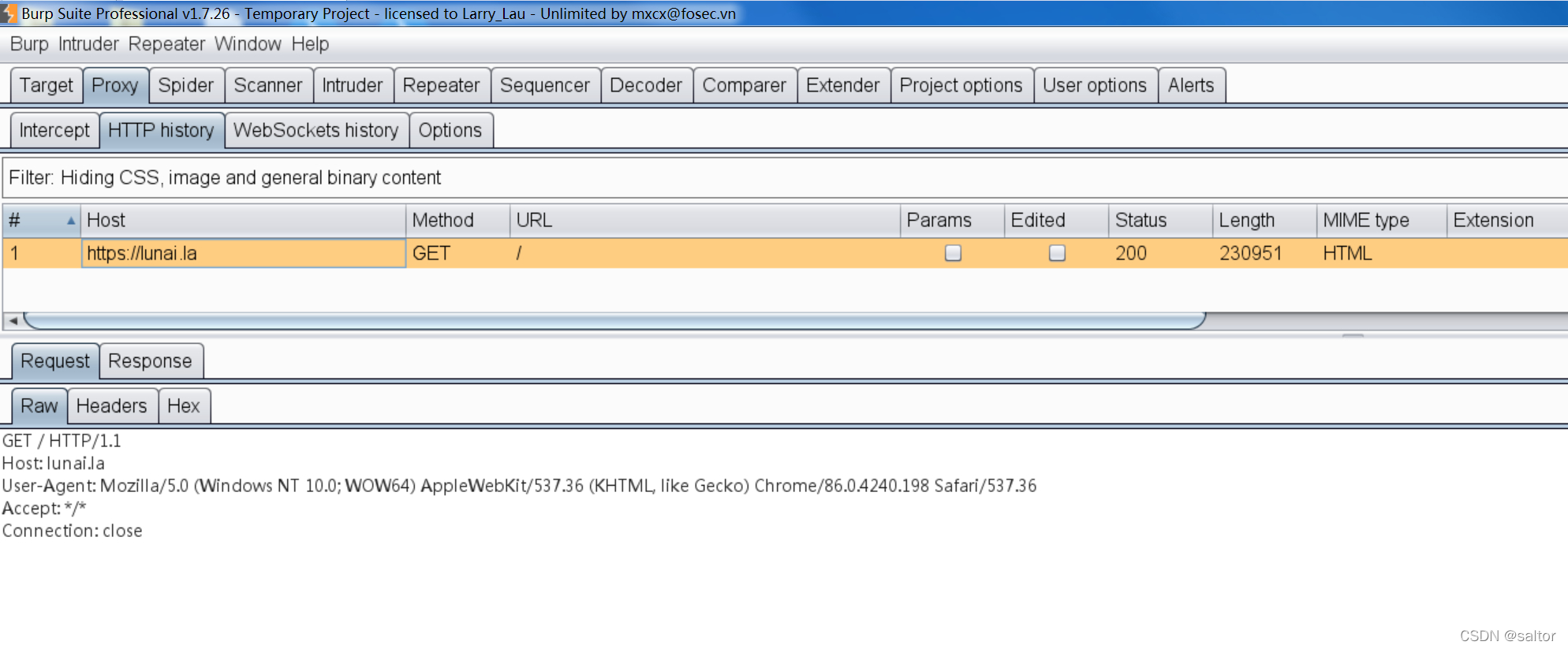Sort history by Host column

tap(244, 221)
